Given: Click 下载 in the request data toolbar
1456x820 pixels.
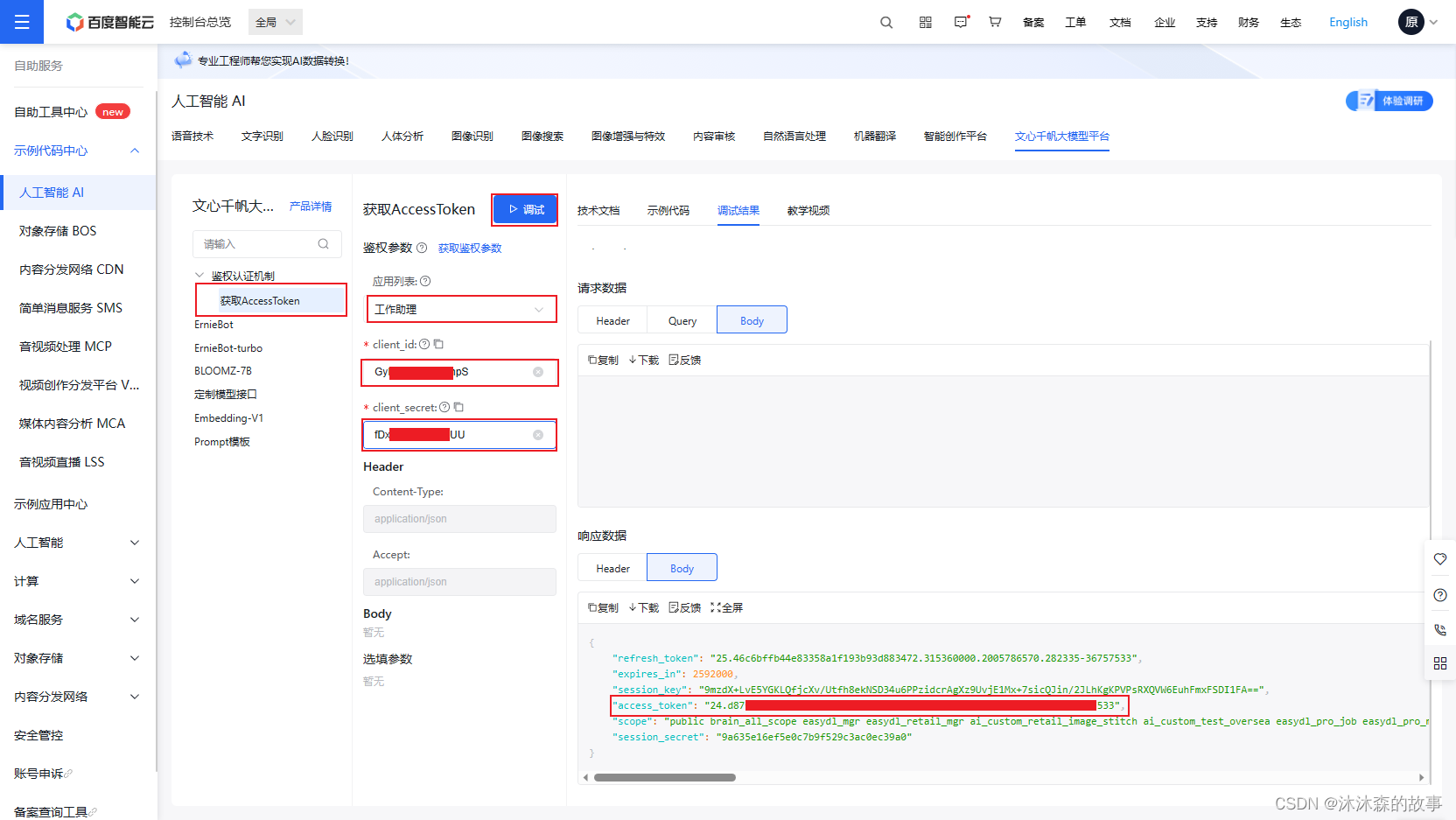Looking at the screenshot, I should tap(644, 360).
